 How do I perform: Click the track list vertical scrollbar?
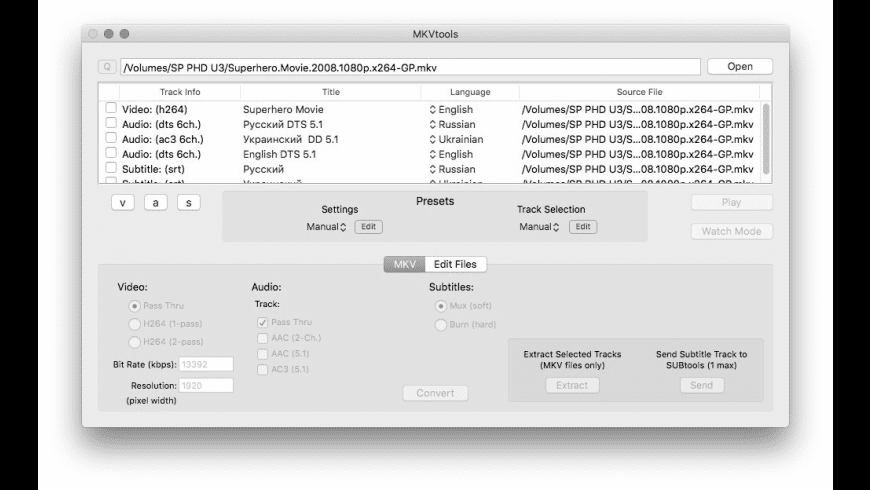766,139
